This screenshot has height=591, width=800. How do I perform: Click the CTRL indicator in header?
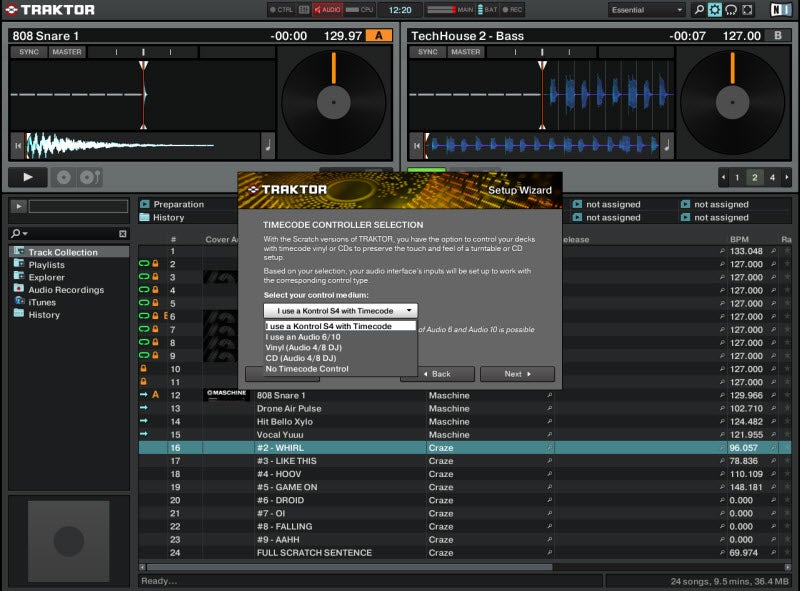(281, 10)
